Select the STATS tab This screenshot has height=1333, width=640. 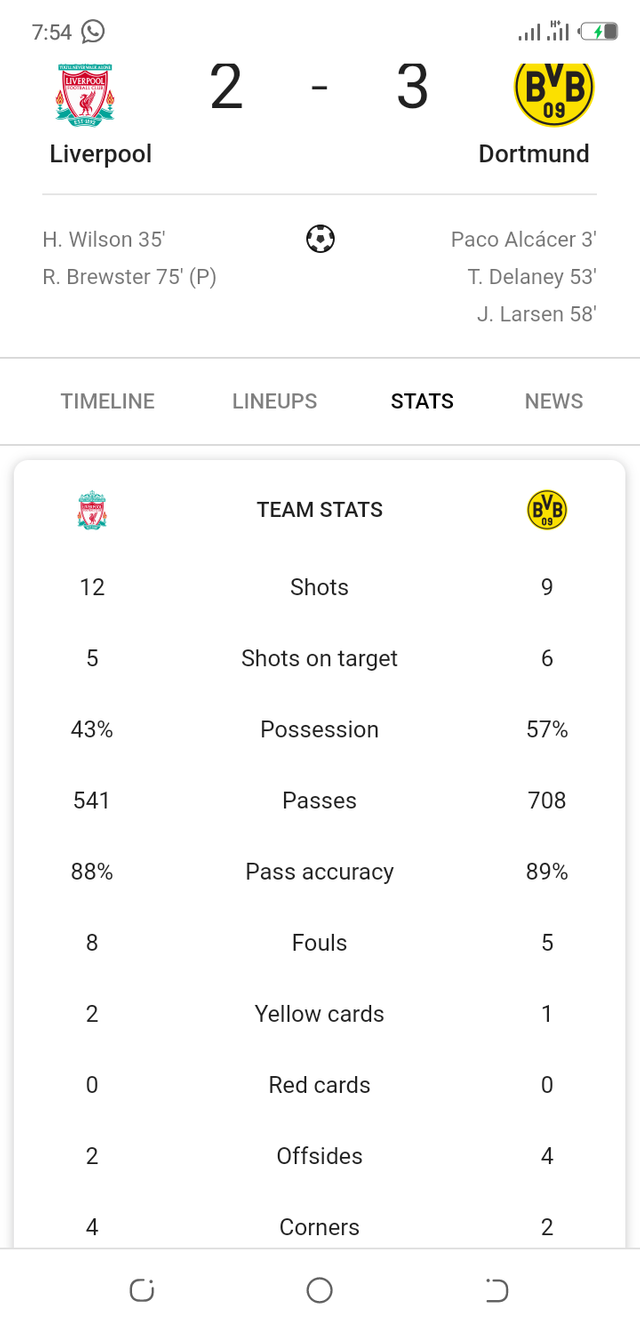[x=422, y=401]
